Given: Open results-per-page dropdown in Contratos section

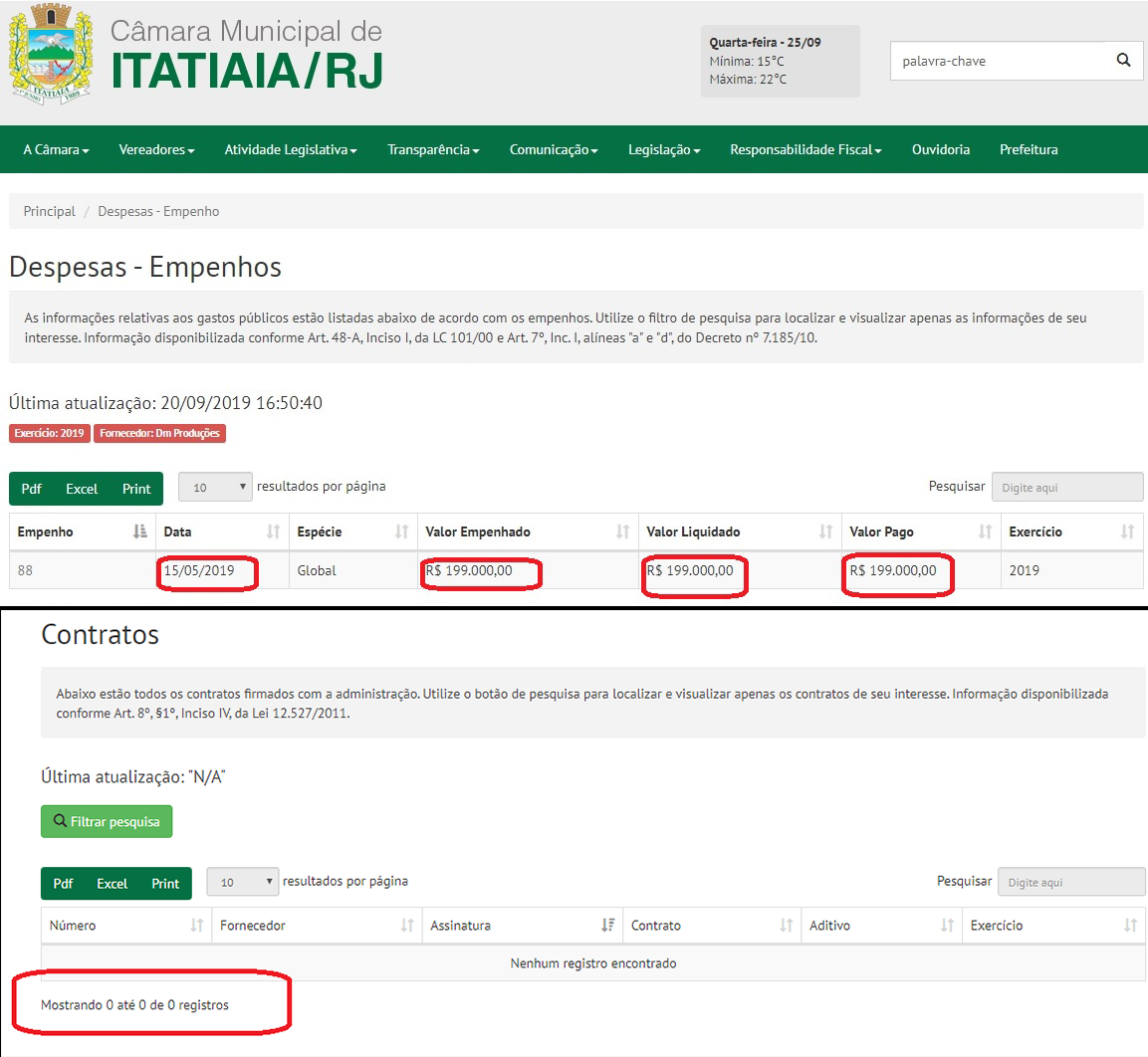Looking at the screenshot, I should [243, 882].
